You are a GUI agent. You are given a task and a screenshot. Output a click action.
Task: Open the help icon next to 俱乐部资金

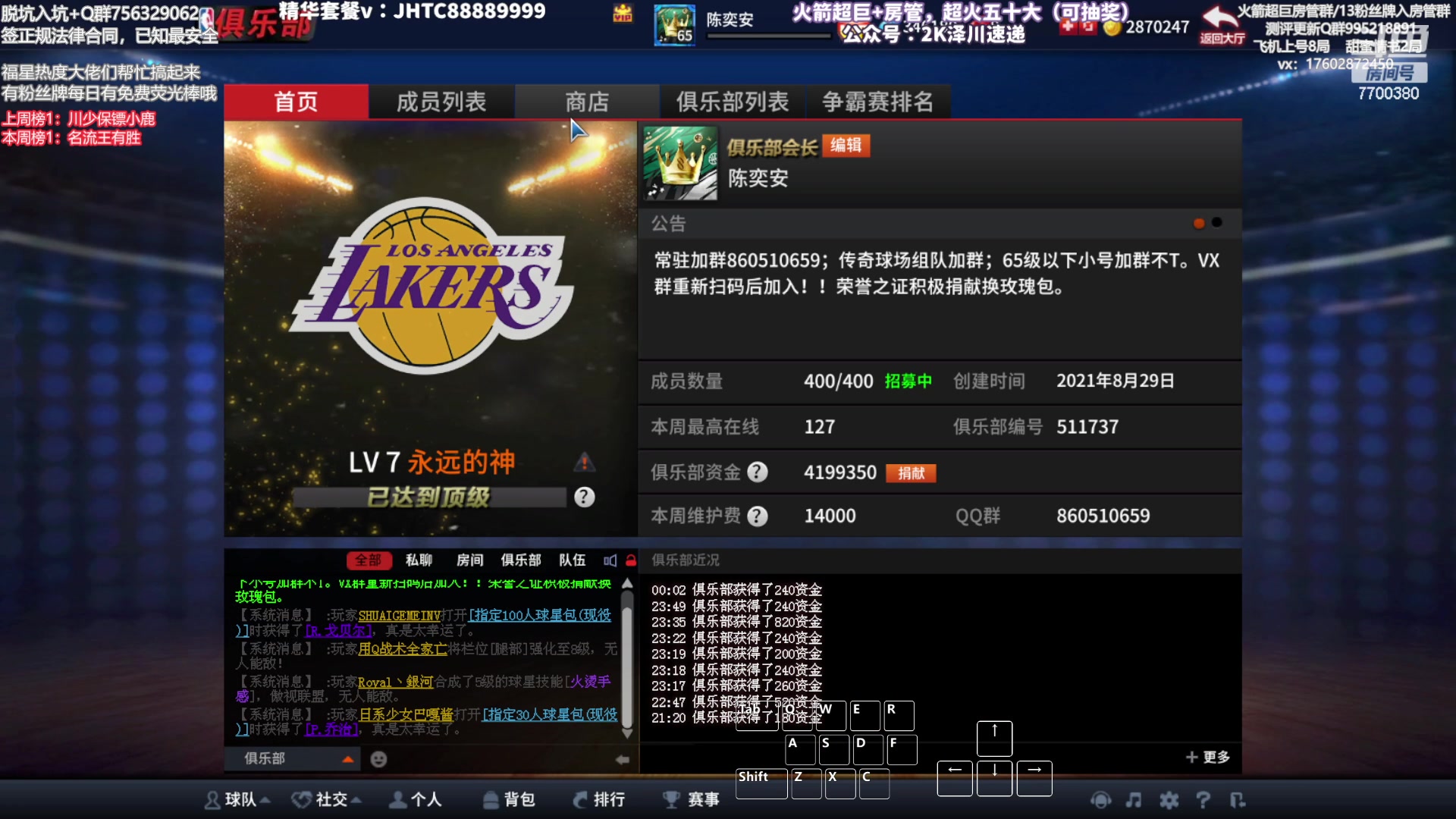click(757, 472)
